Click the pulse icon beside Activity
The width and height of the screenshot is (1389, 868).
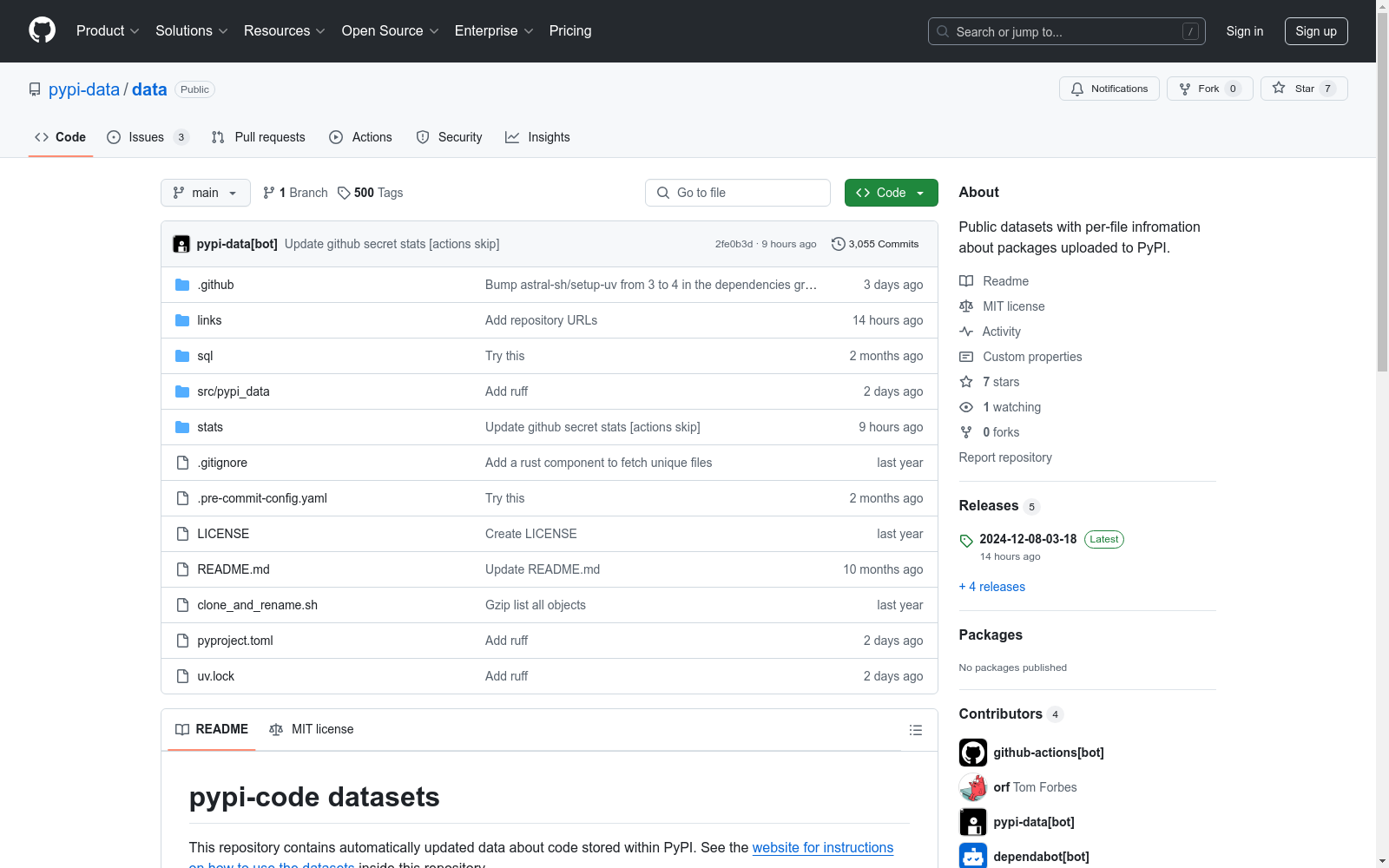(x=966, y=332)
